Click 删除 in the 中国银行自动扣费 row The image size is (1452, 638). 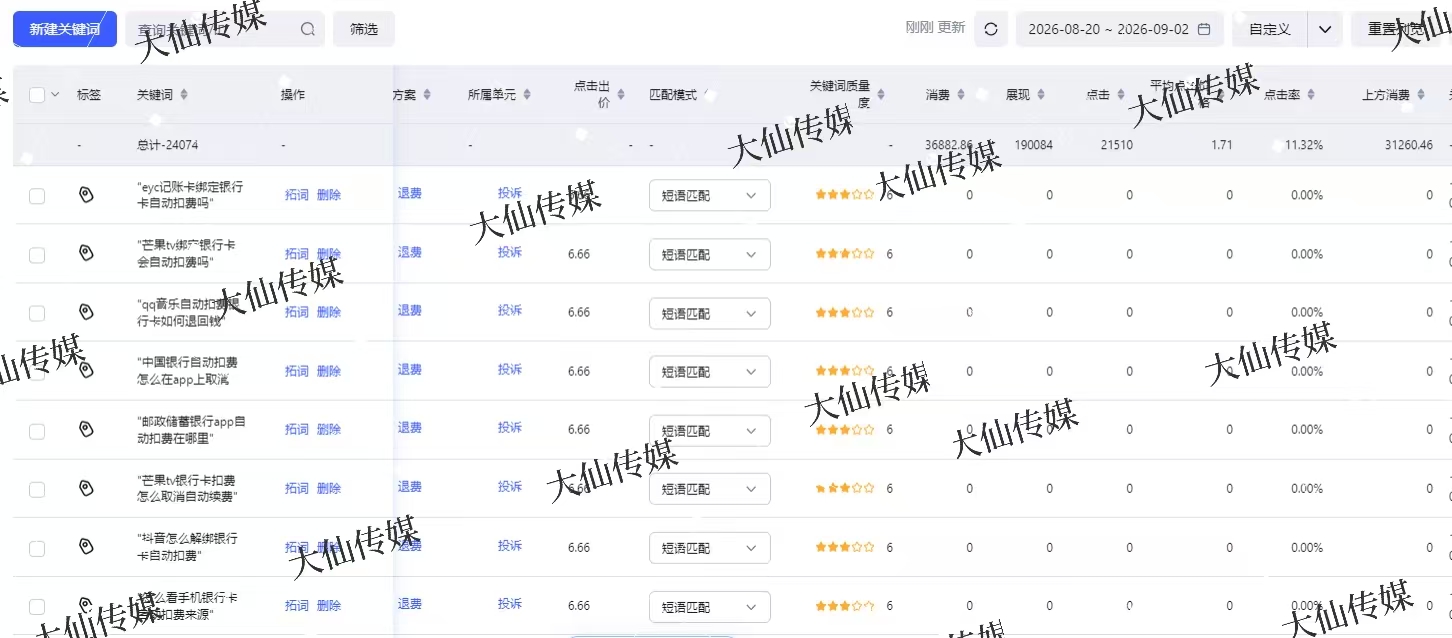click(x=329, y=371)
